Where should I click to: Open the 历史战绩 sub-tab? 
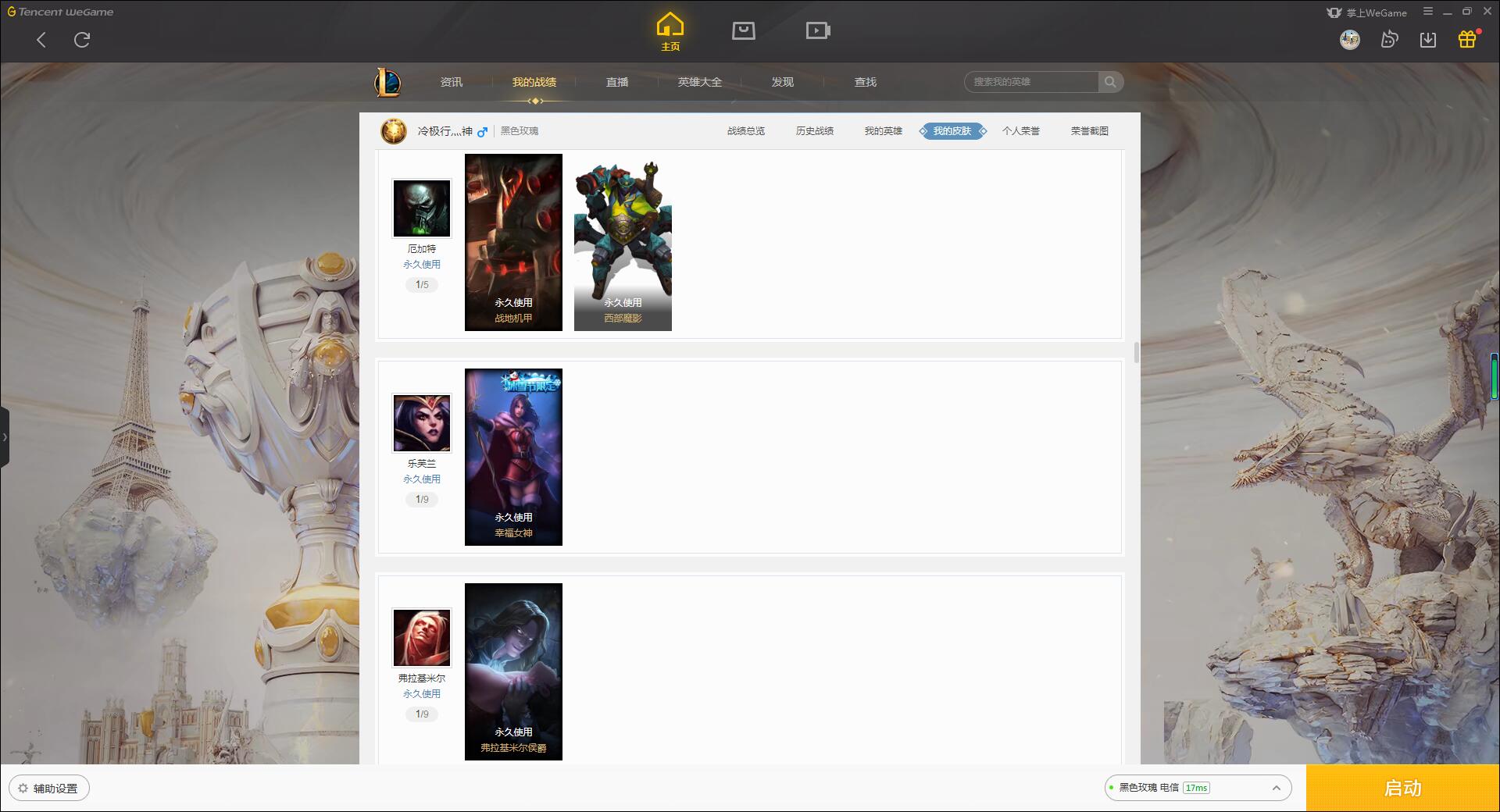click(x=815, y=131)
